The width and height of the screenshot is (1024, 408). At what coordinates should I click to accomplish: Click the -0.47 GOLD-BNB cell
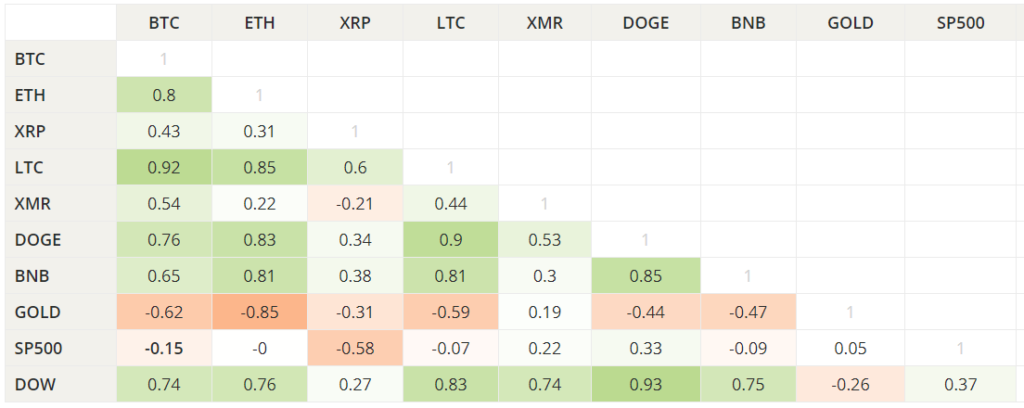click(x=748, y=312)
